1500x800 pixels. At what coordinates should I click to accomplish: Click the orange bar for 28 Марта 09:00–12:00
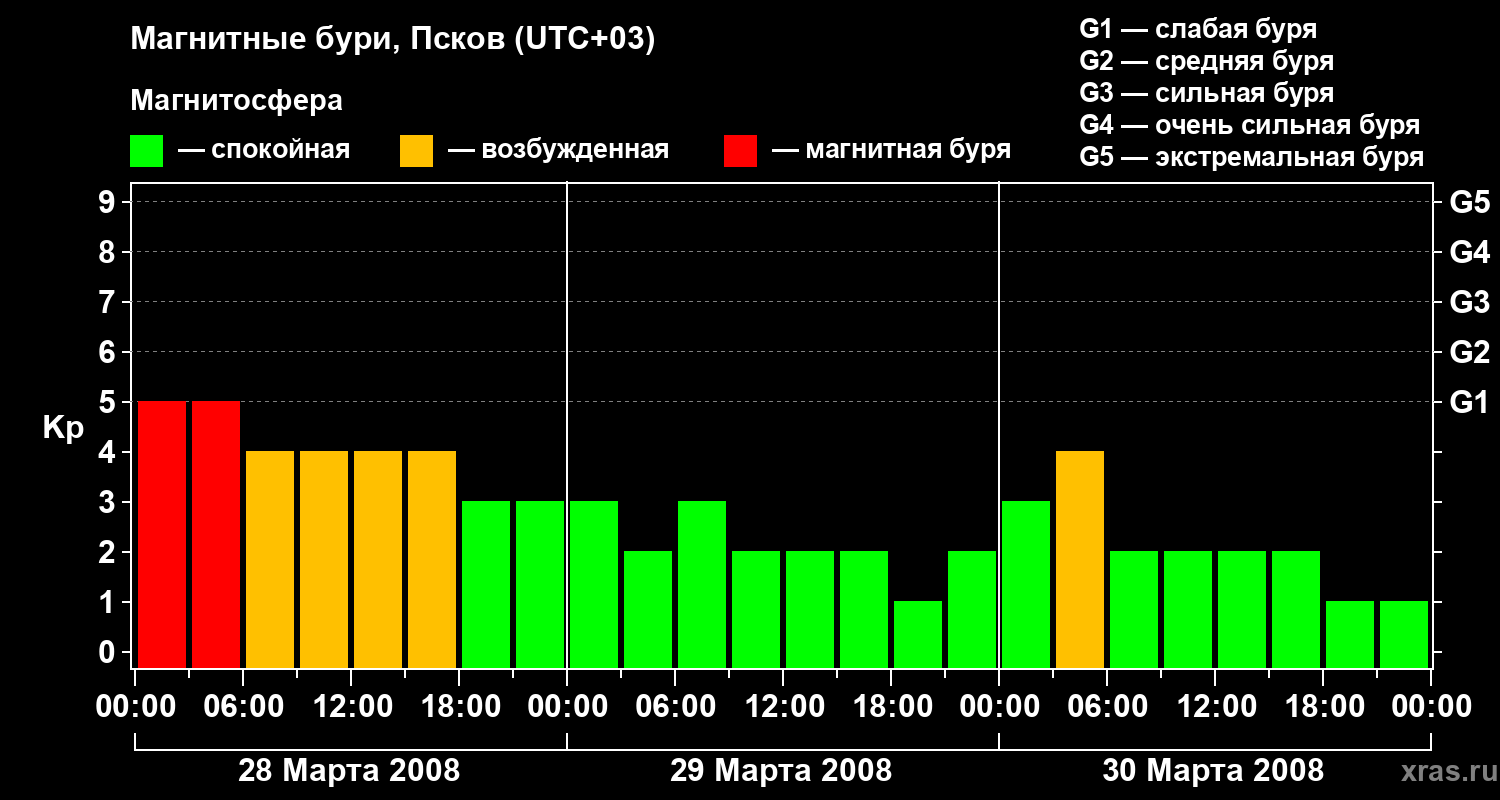[324, 559]
